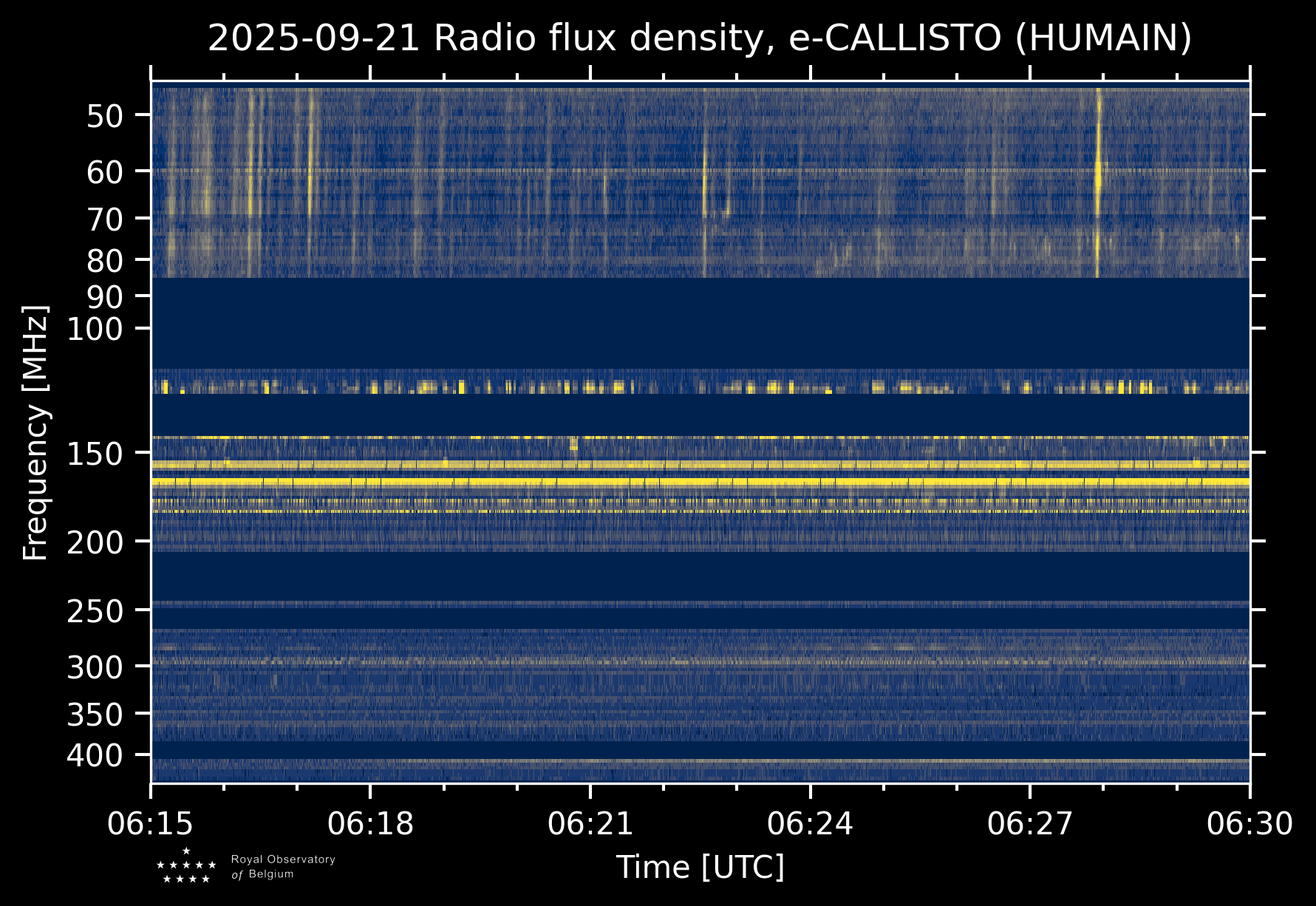Pick the 06:24 time axis label
The width and height of the screenshot is (1316, 906).
810,824
